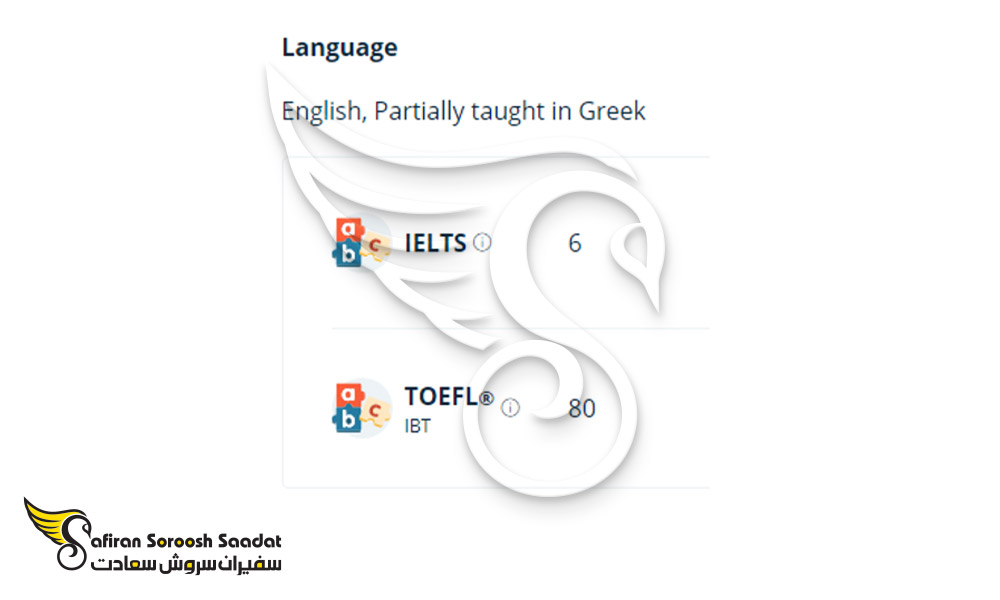Select the IELTS label
The image size is (1000, 600).
click(x=436, y=243)
